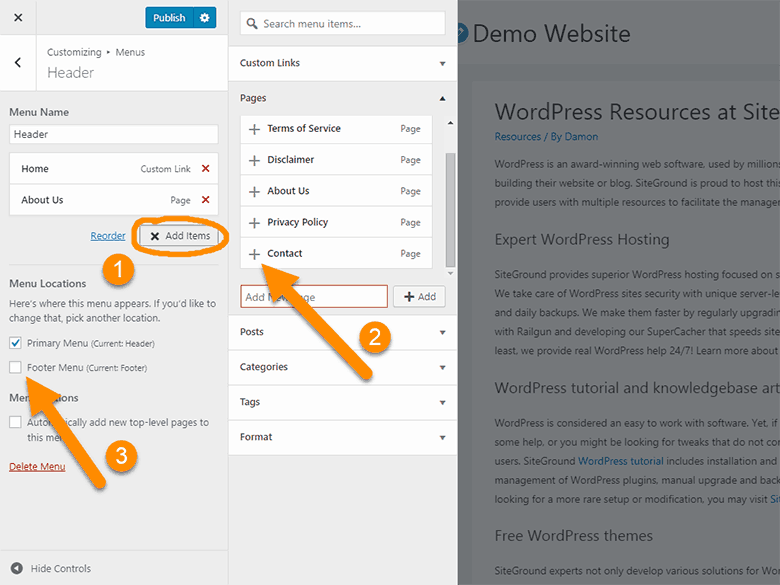The width and height of the screenshot is (780, 585).
Task: Add the Terms of Service page with plus icon
Action: click(254, 129)
